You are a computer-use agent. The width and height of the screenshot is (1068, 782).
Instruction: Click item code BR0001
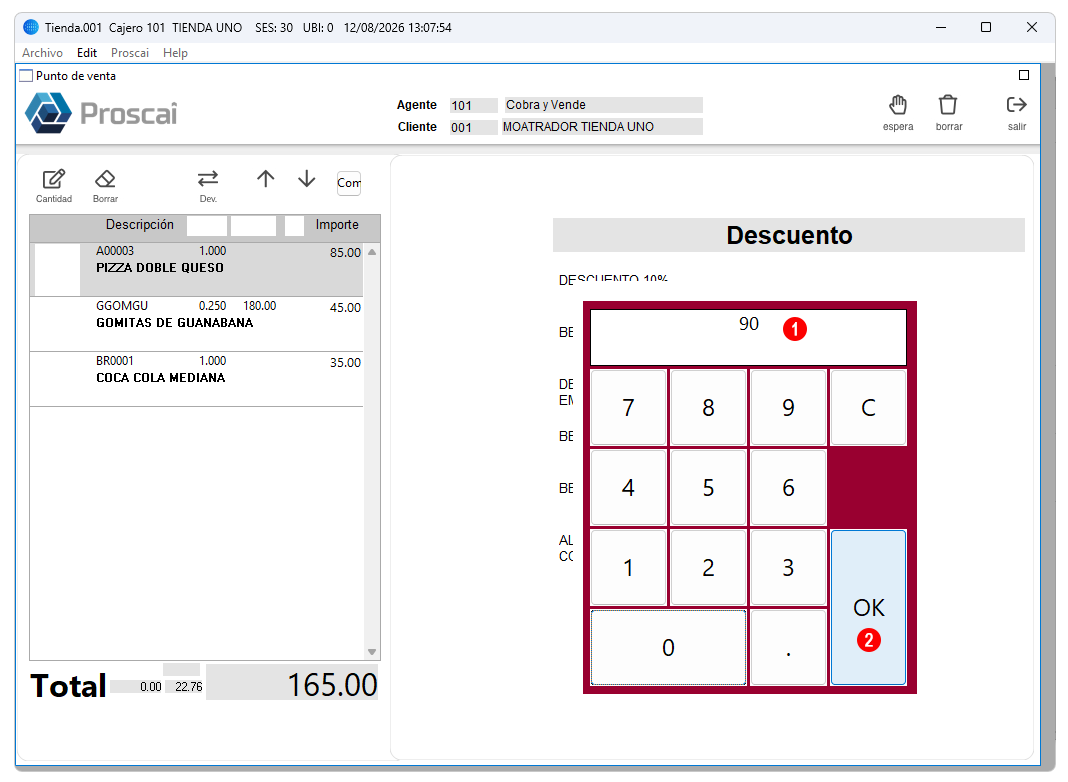point(114,361)
